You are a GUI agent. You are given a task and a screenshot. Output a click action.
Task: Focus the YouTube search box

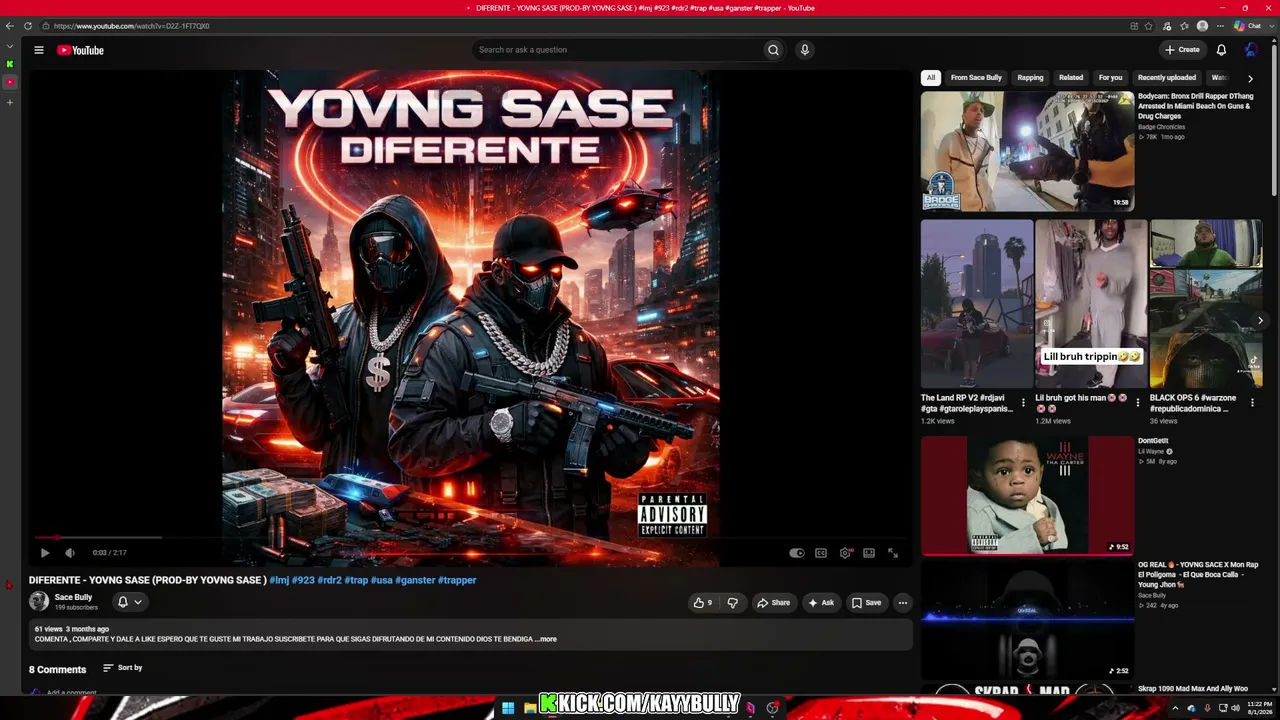click(x=618, y=50)
